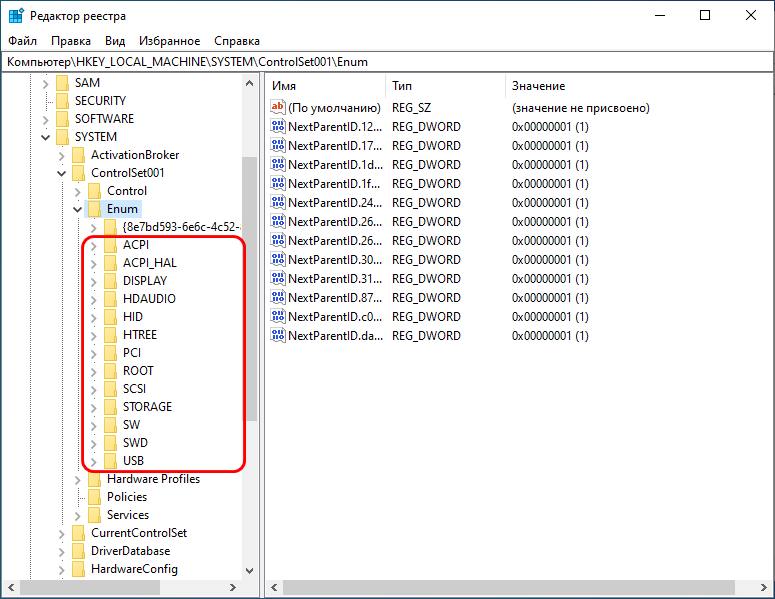The image size is (775, 599).
Task: Collapse the ControlSet001 key
Action: (x=61, y=173)
